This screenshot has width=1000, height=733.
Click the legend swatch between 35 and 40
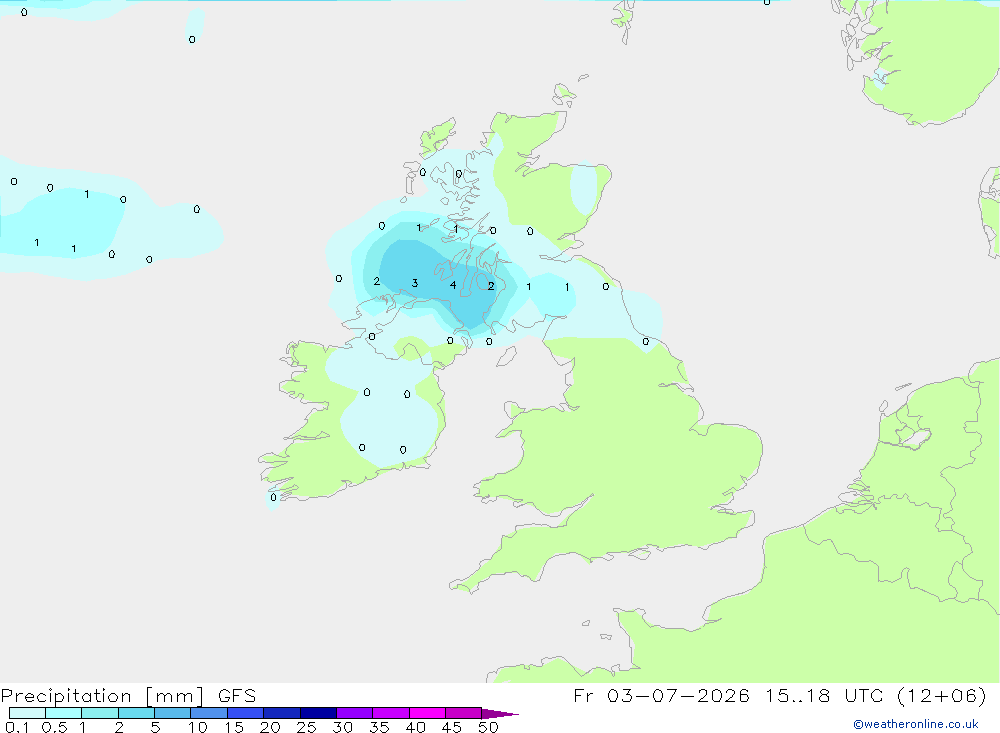(391, 713)
